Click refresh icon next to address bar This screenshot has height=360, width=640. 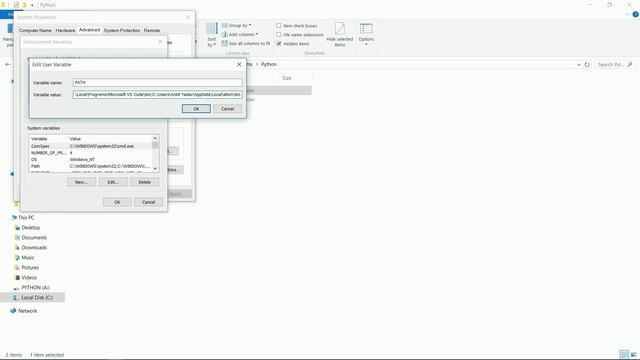point(587,64)
